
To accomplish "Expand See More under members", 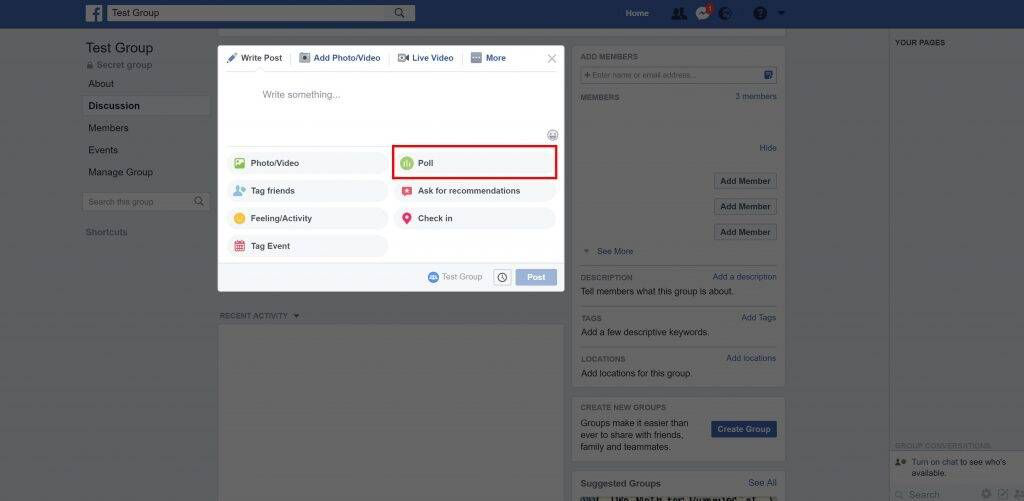I will point(614,251).
